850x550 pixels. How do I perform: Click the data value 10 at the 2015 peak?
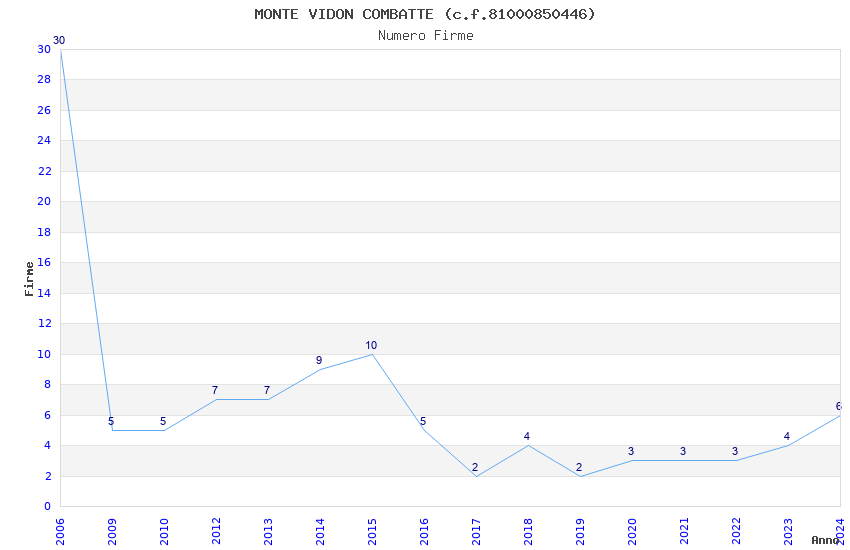pos(371,346)
